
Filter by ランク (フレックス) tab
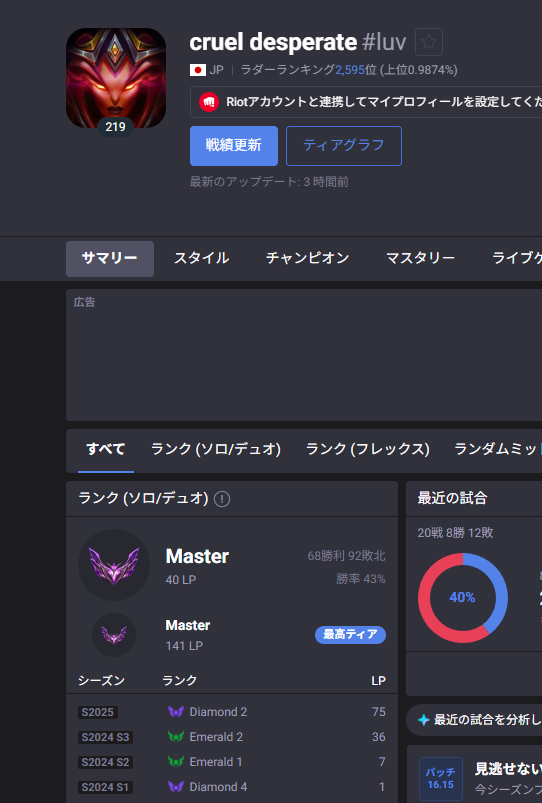pos(367,450)
